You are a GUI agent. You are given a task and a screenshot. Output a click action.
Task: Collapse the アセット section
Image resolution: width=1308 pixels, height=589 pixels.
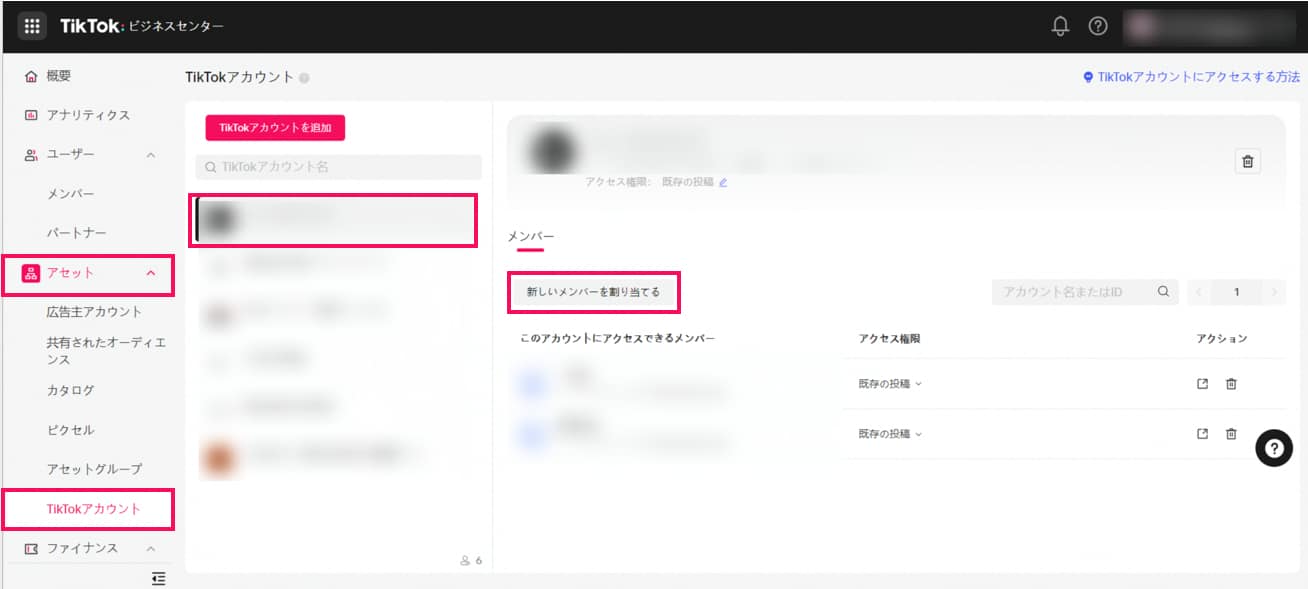(151, 273)
